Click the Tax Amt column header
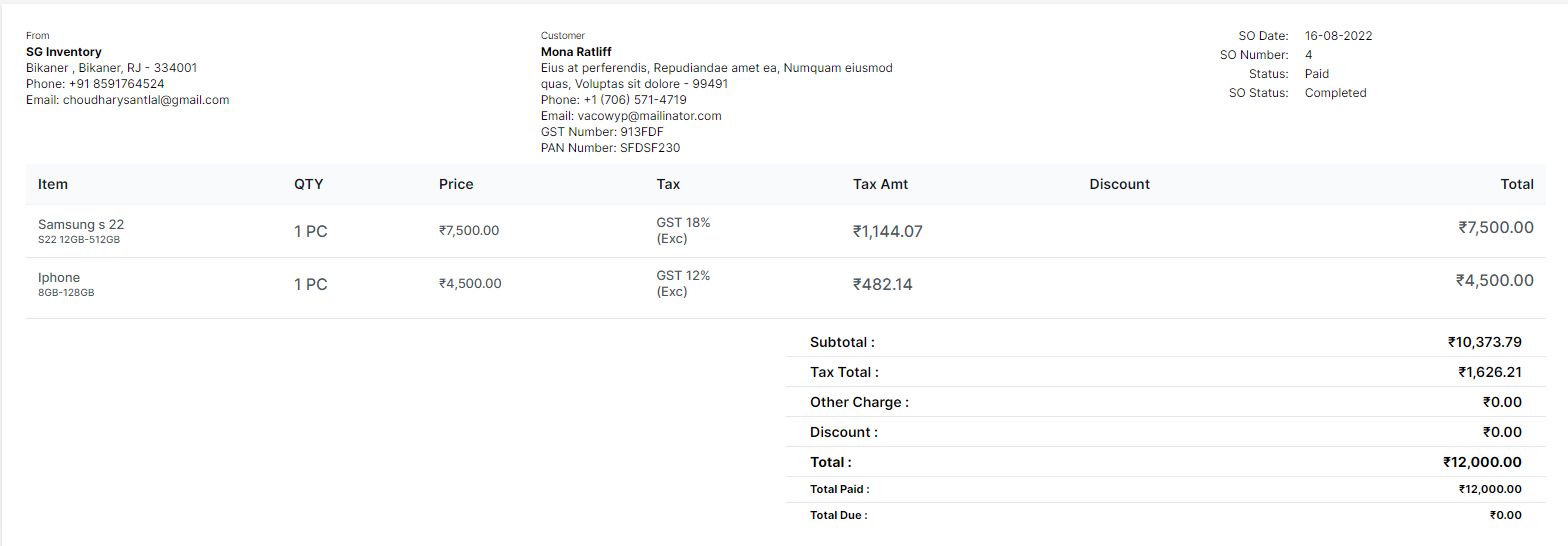This screenshot has height=546, width=1568. (x=880, y=184)
